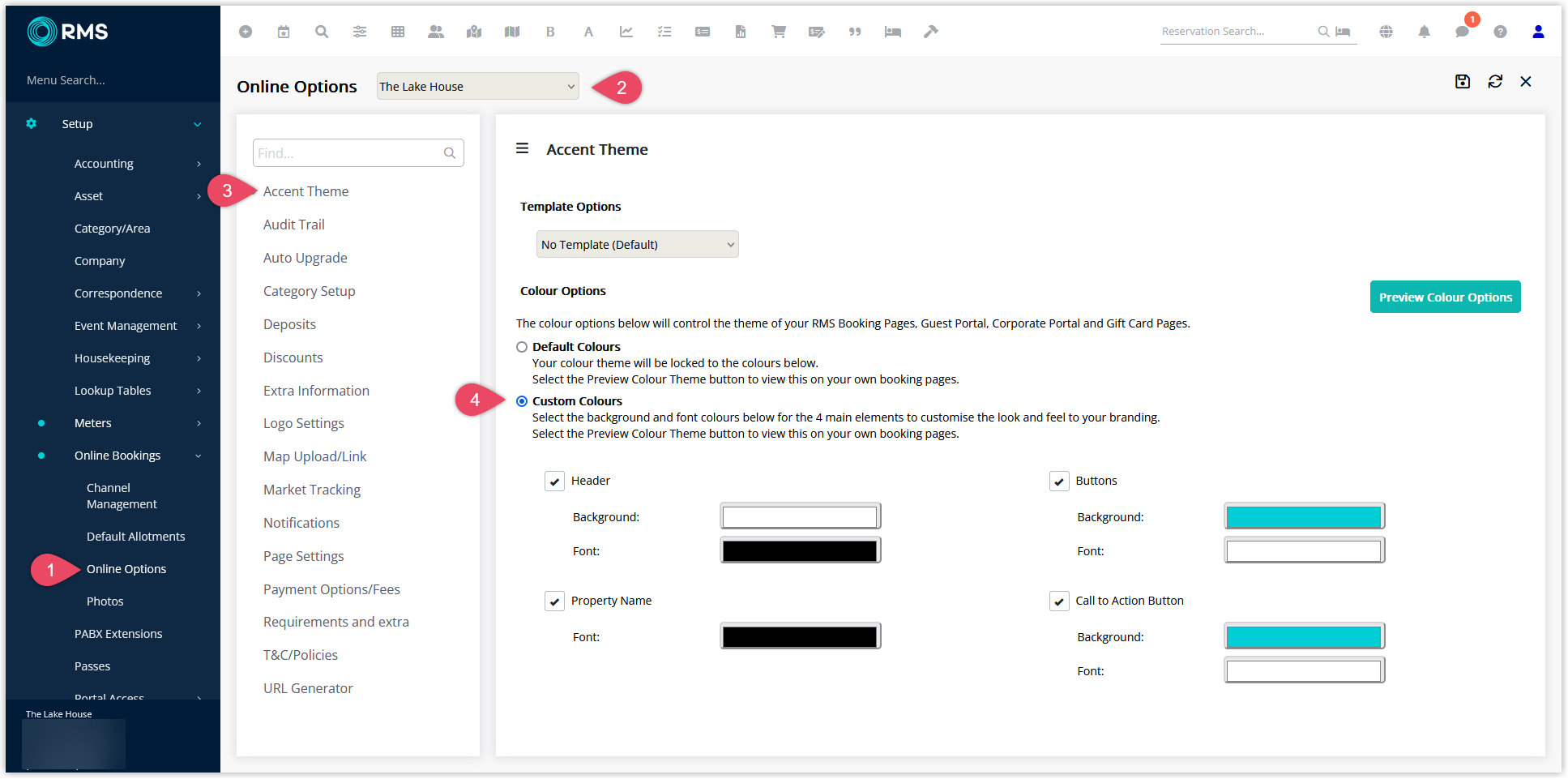Image resolution: width=1568 pixels, height=779 pixels.
Task: Focus the Find search field
Action: tap(358, 152)
